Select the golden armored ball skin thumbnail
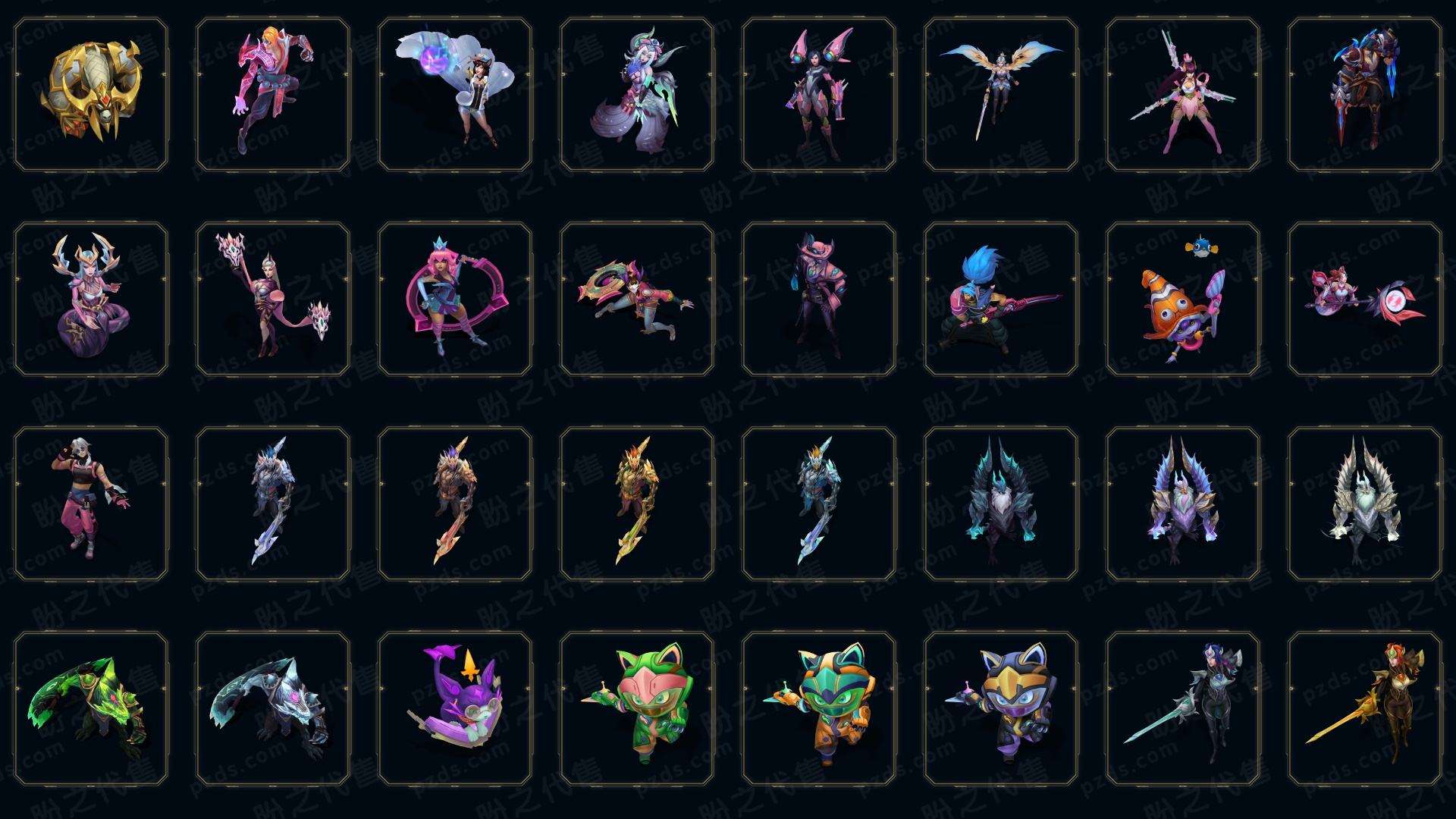This screenshot has height=819, width=1456. coord(91,95)
